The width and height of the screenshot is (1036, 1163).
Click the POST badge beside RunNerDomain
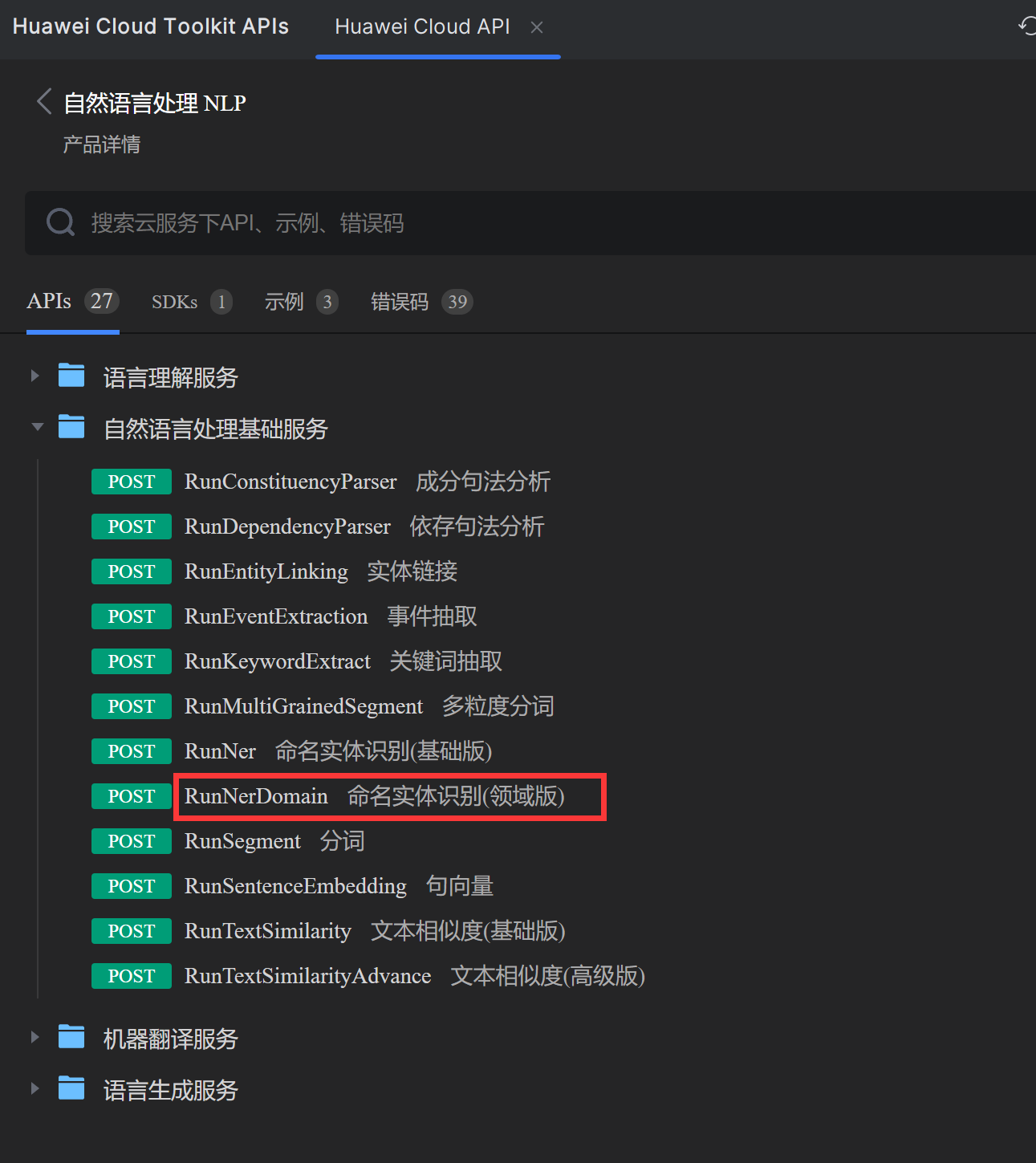click(132, 796)
